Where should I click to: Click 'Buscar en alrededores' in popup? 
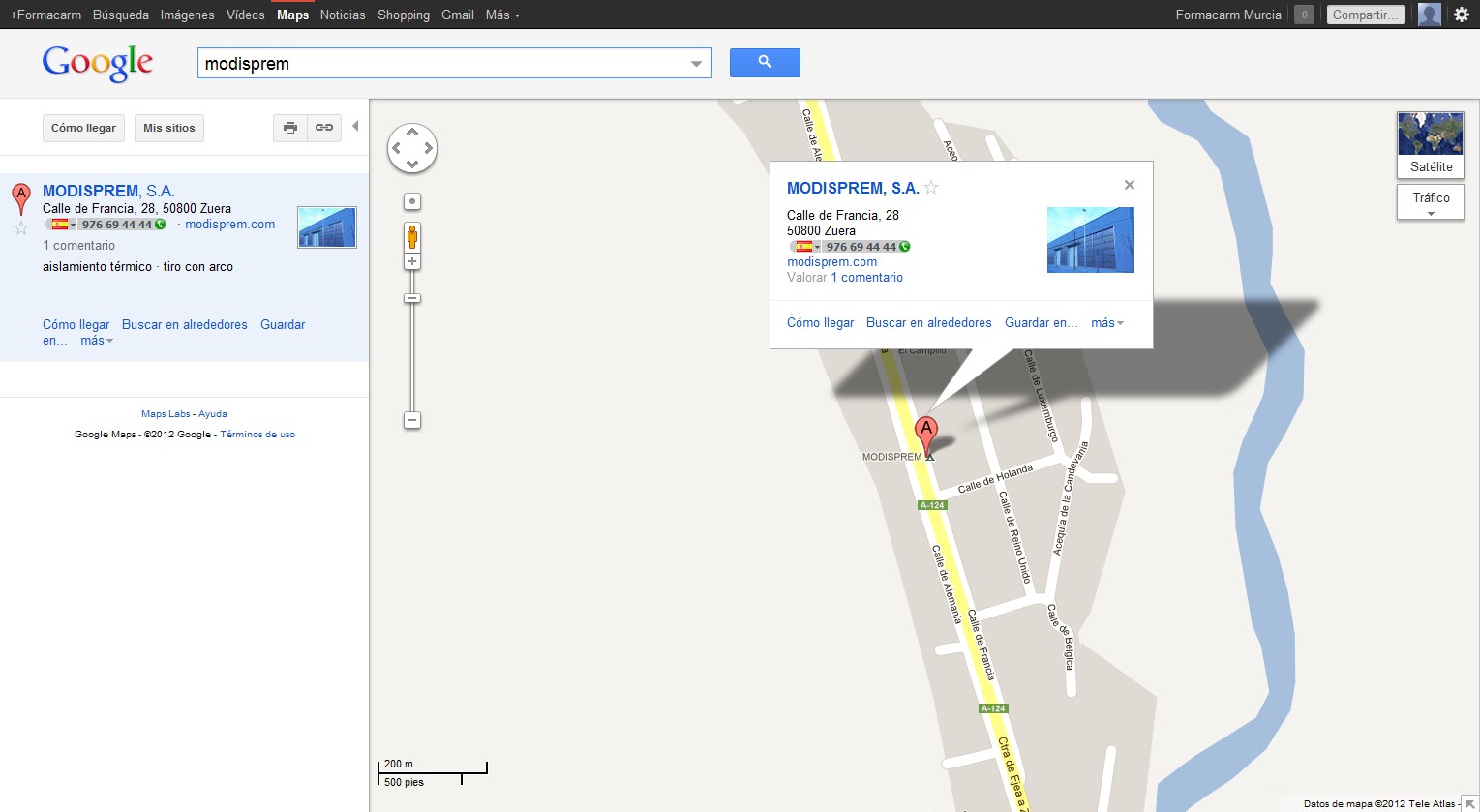click(929, 323)
